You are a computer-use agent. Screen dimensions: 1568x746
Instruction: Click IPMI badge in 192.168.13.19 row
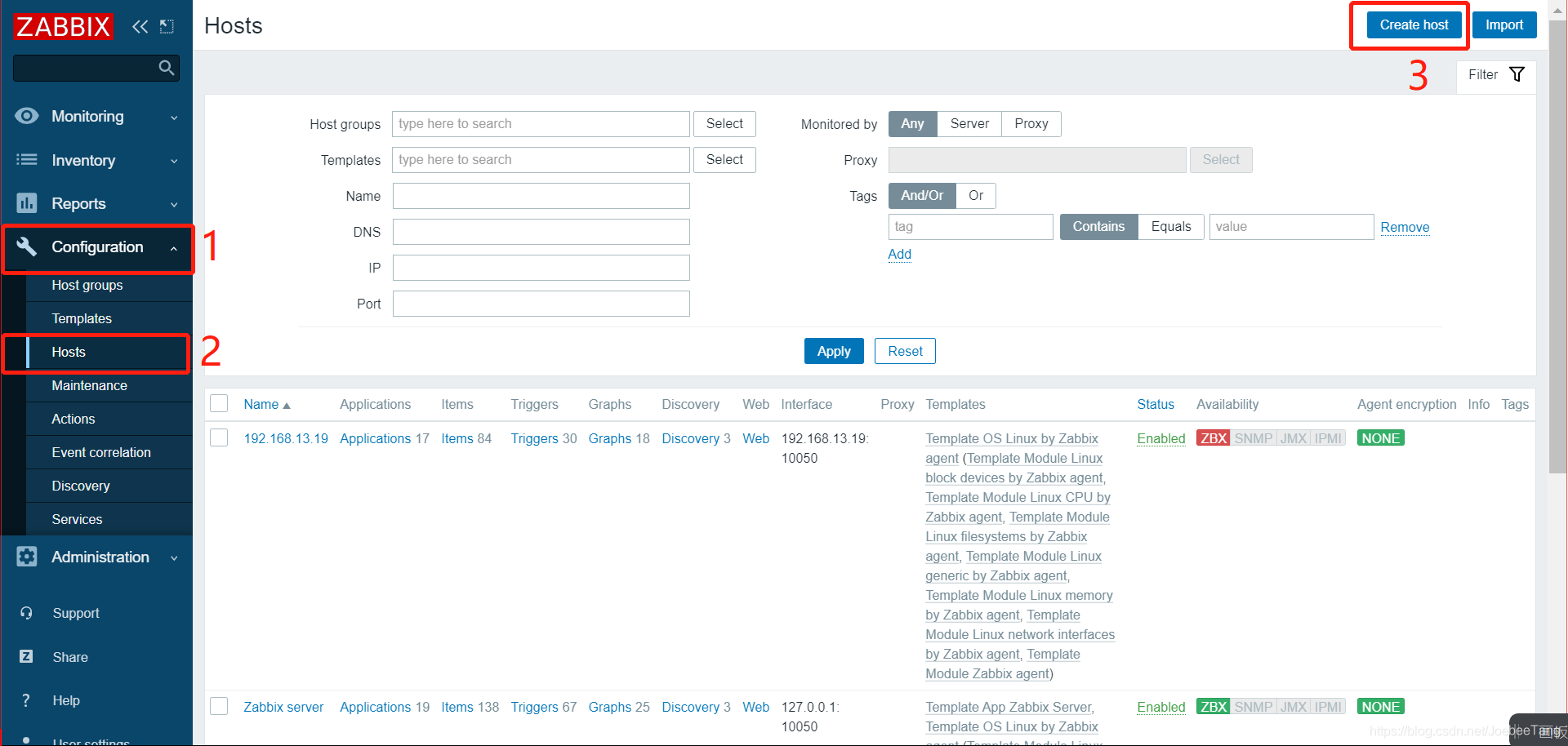[1328, 438]
